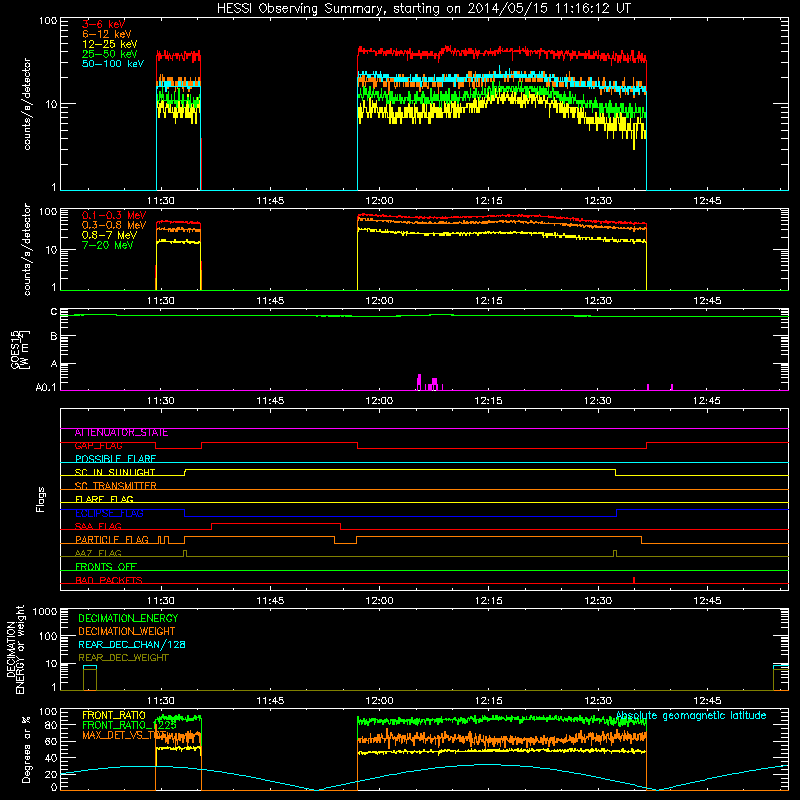
Task: Click the vertical Flags axis label
Action: [x=41, y=499]
